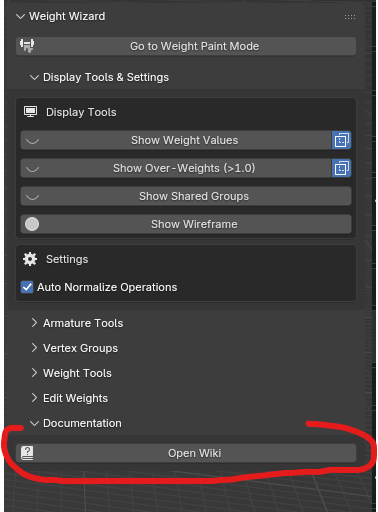Click the Display Tools monitor icon
The width and height of the screenshot is (378, 512).
click(x=30, y=112)
